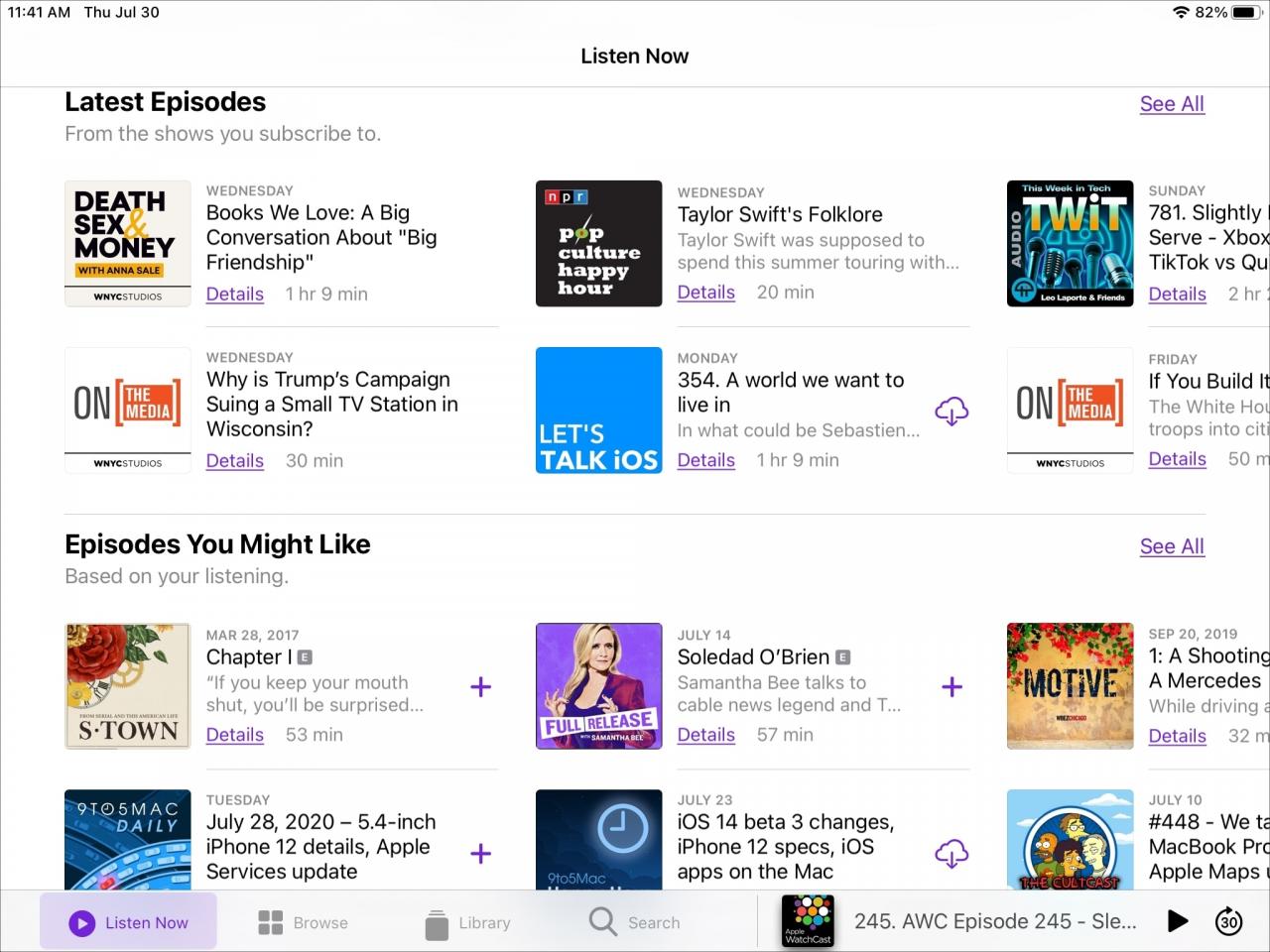Image resolution: width=1270 pixels, height=952 pixels.
Task: Download the Let's Talk iOS episode 354
Action: point(952,411)
